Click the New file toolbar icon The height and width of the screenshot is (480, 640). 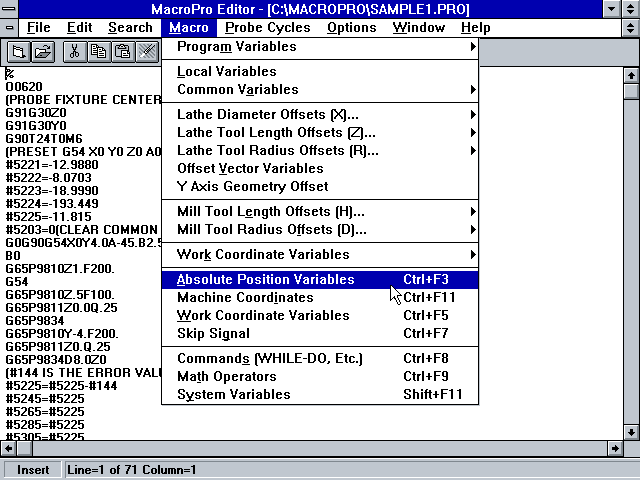[x=19, y=52]
